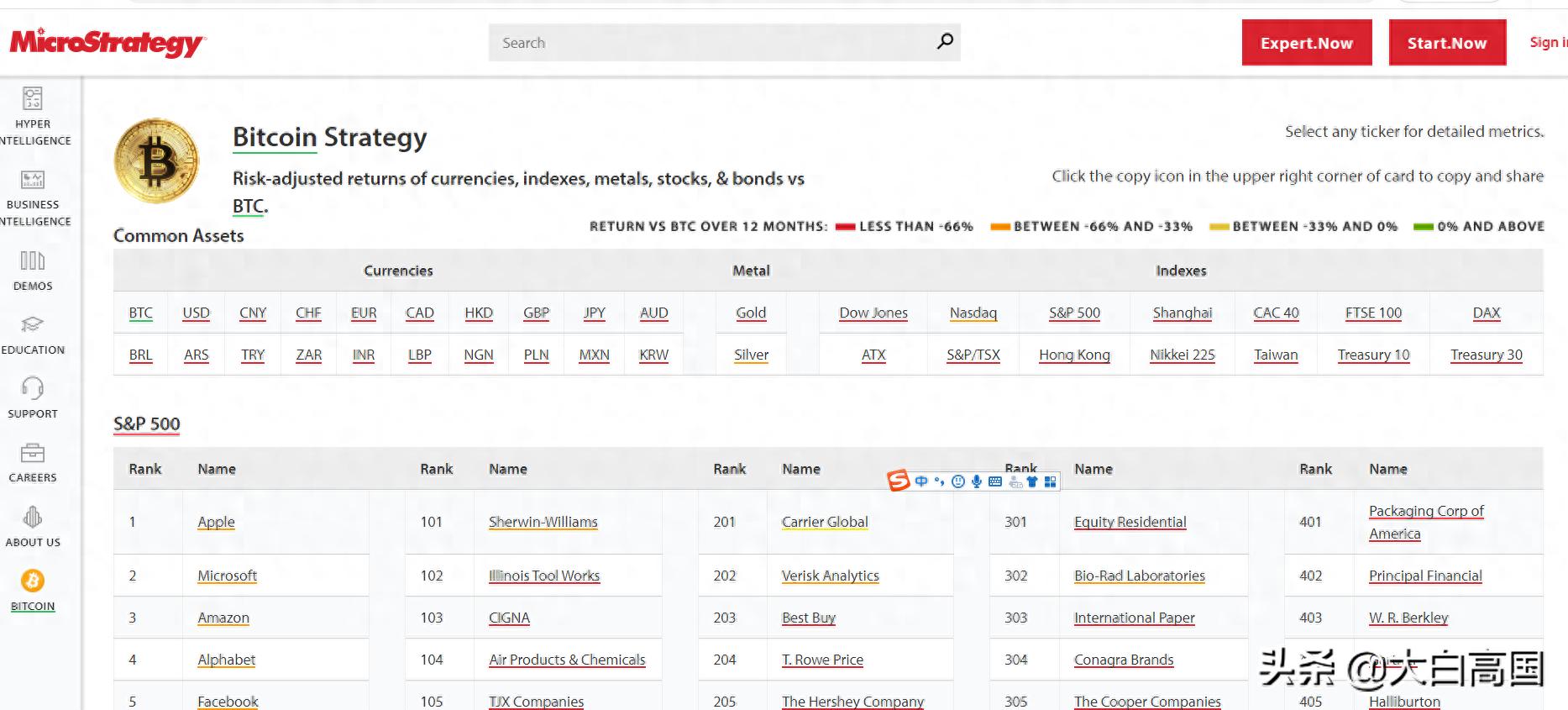Select the USD currency ticker
1568x710 pixels.
click(197, 313)
